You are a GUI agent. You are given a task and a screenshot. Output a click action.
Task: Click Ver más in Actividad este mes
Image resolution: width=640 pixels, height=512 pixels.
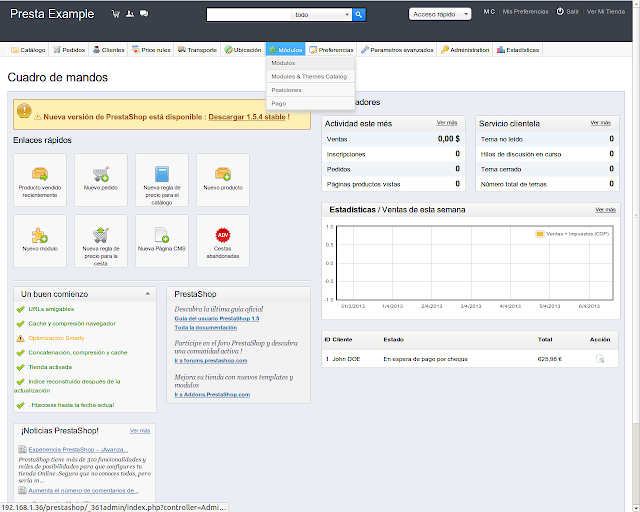(447, 122)
